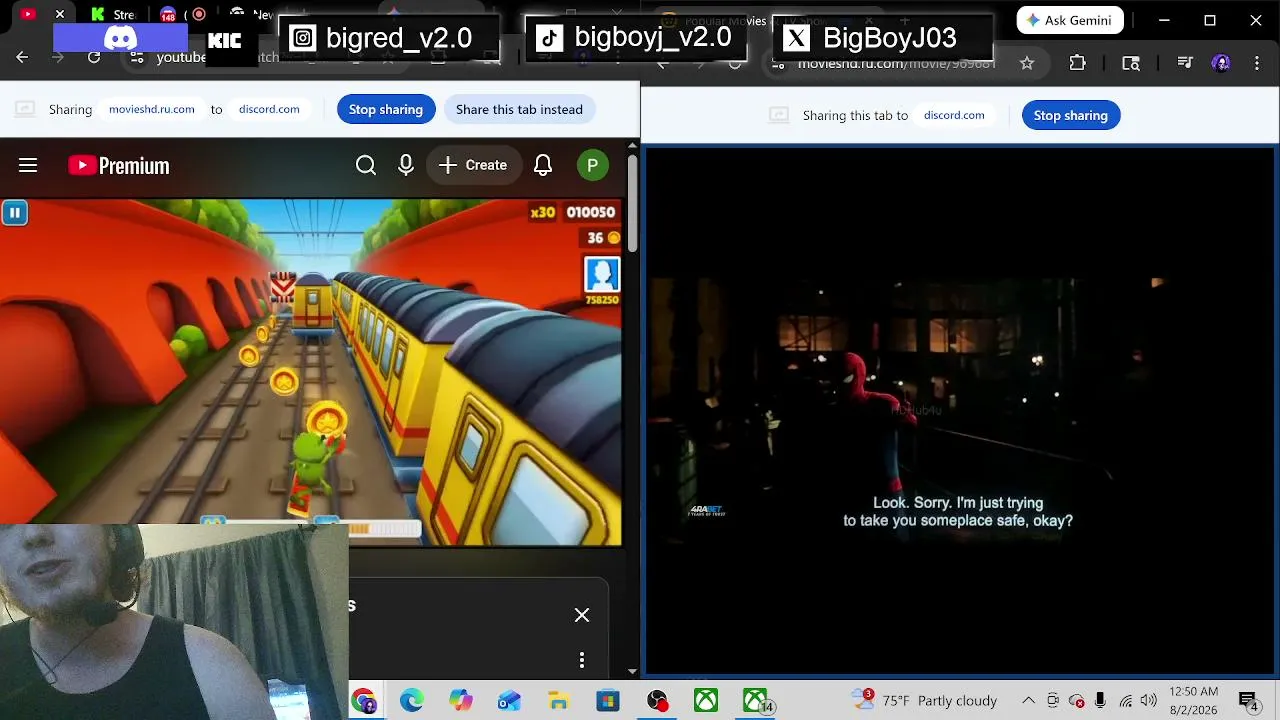Open the notification center with 4 badge
The width and height of the screenshot is (1280, 720).
(x=1248, y=701)
